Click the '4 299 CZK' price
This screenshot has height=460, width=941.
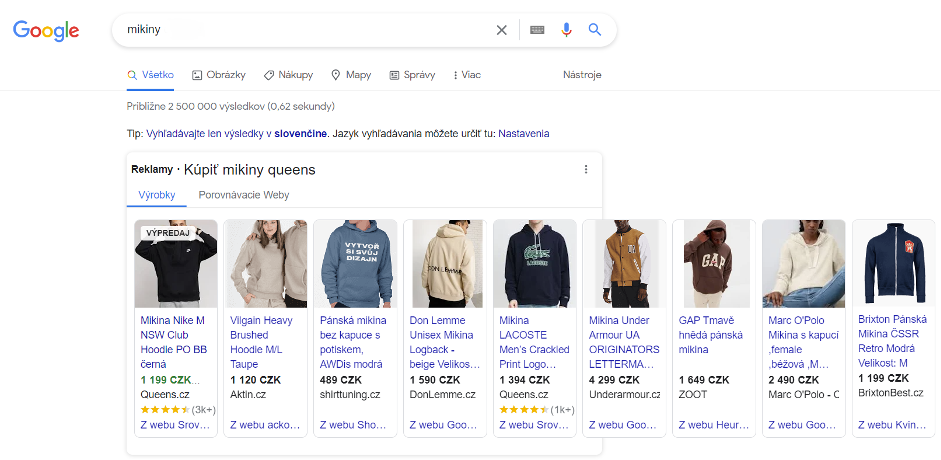tap(614, 380)
